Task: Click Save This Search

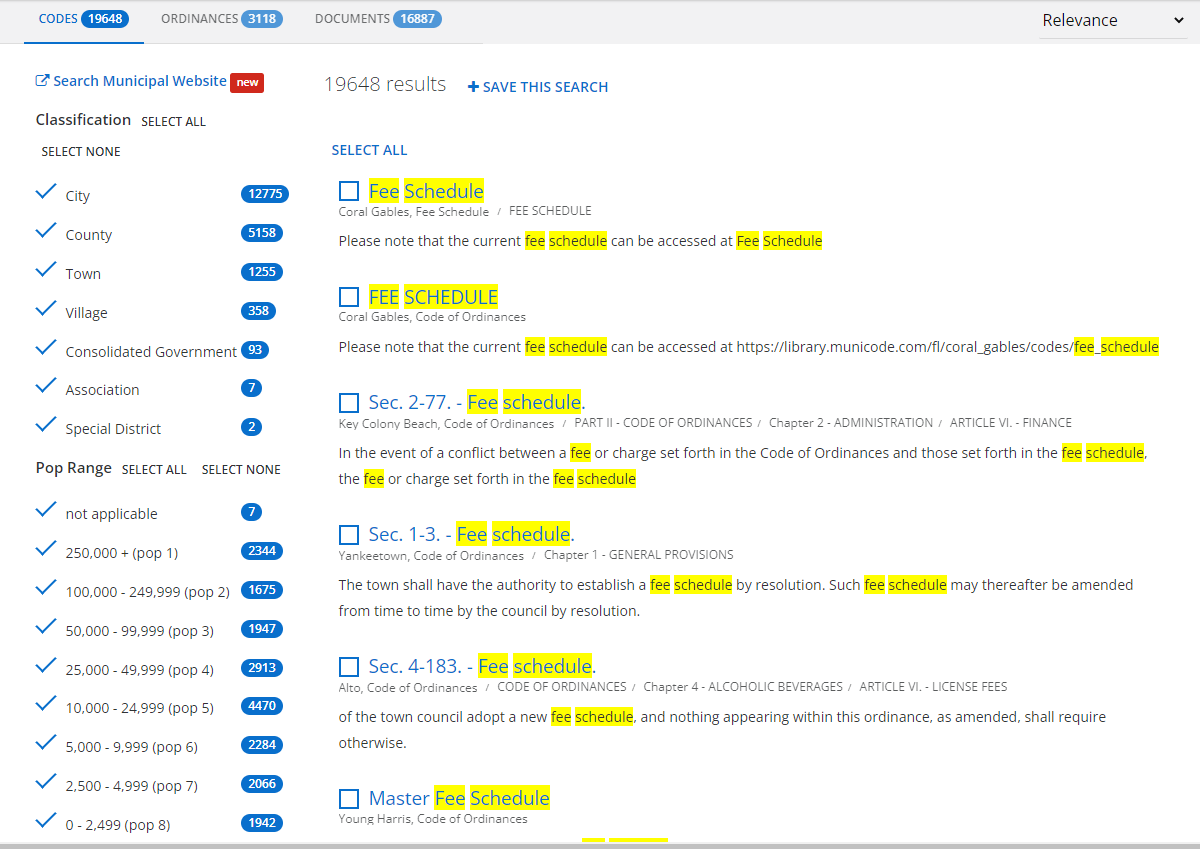Action: tap(538, 87)
